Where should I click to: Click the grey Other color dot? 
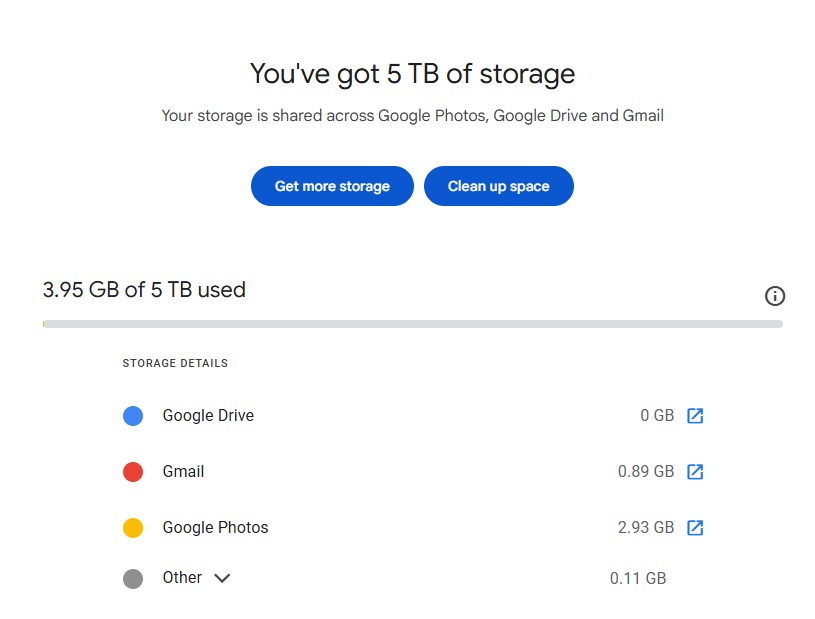[x=133, y=578]
